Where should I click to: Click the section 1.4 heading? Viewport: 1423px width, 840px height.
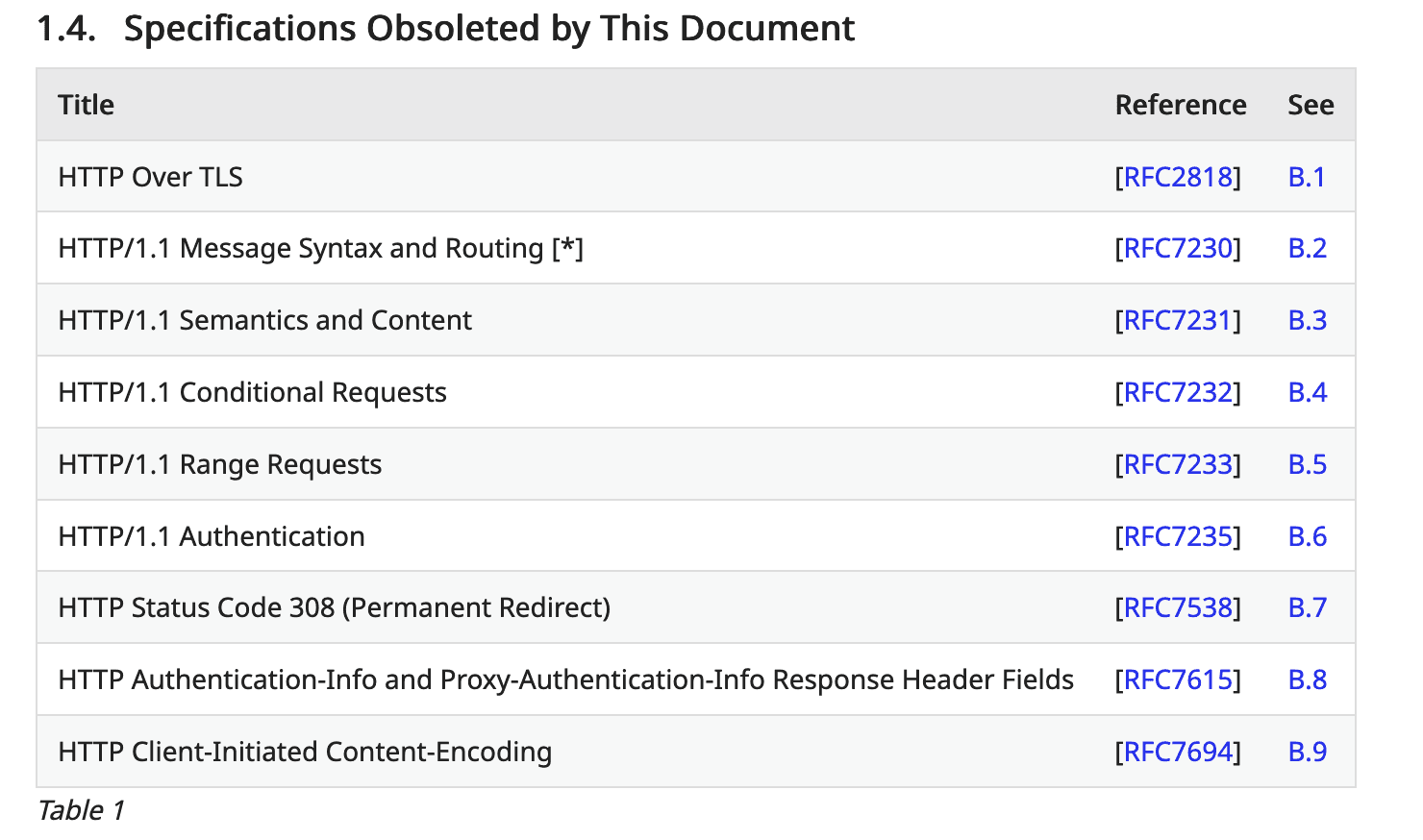(x=445, y=29)
